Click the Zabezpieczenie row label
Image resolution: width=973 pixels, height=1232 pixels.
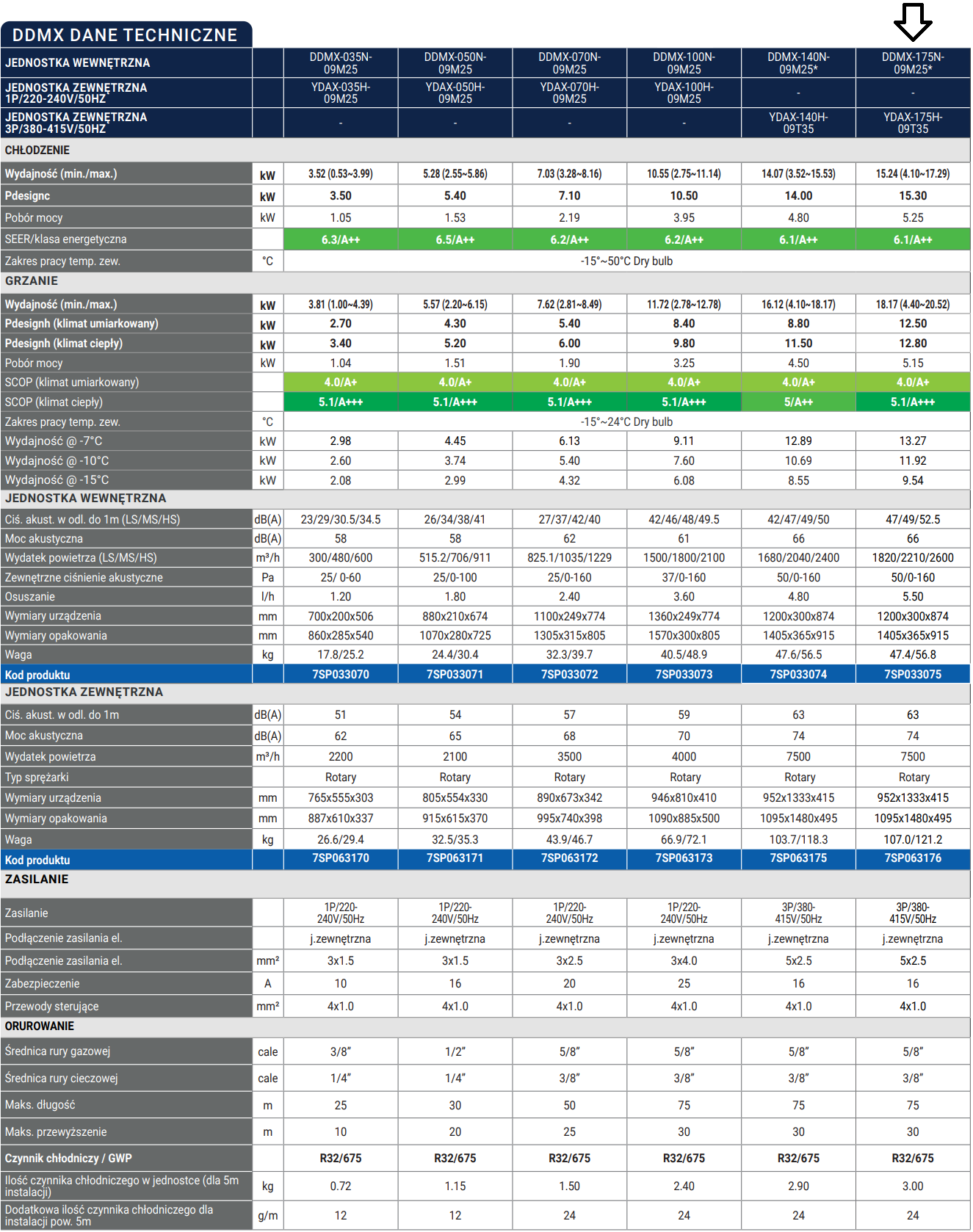[x=42, y=984]
